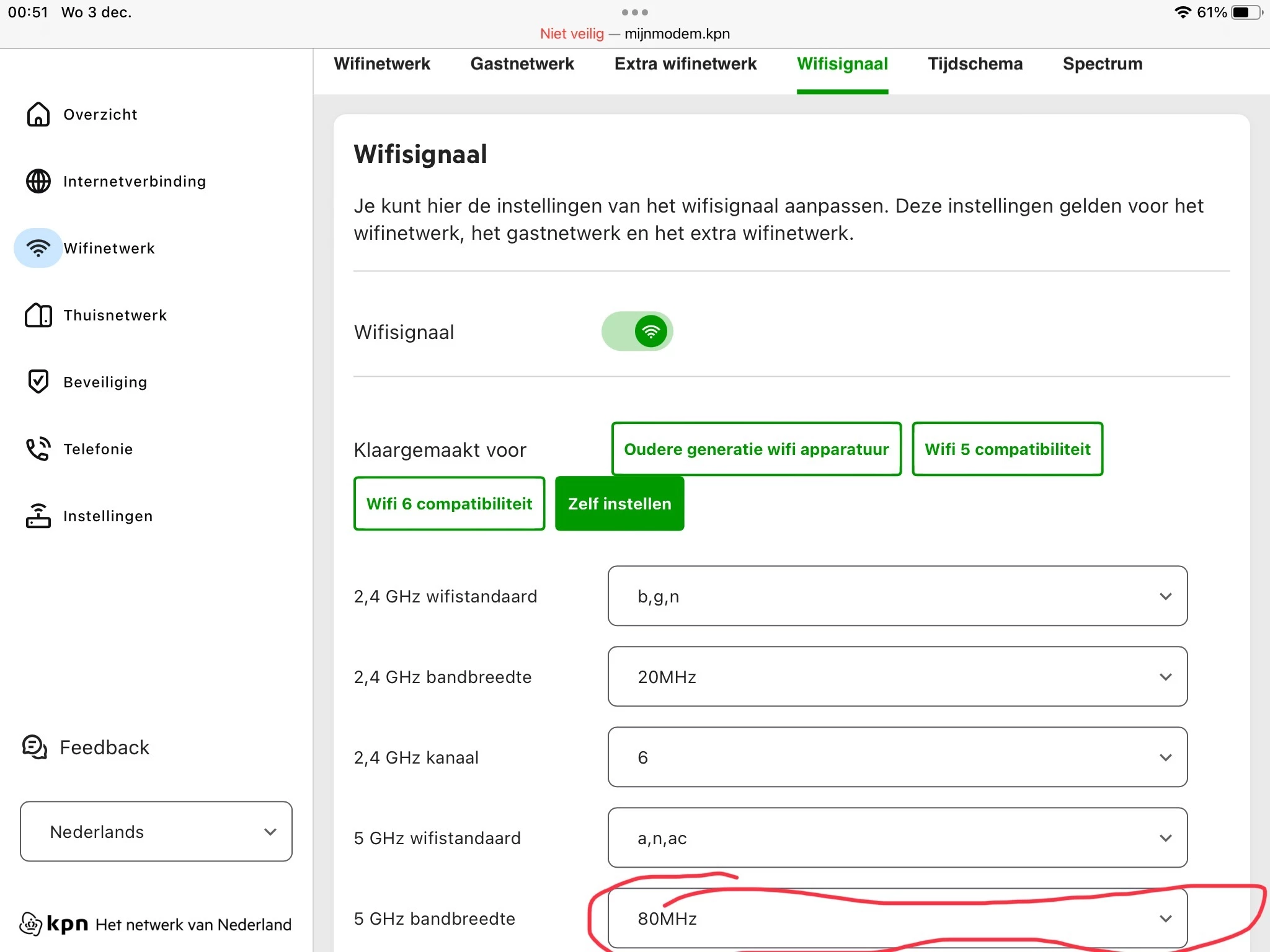Open Feedback chat bubble icon
Screen dimensions: 1270x952
point(35,747)
